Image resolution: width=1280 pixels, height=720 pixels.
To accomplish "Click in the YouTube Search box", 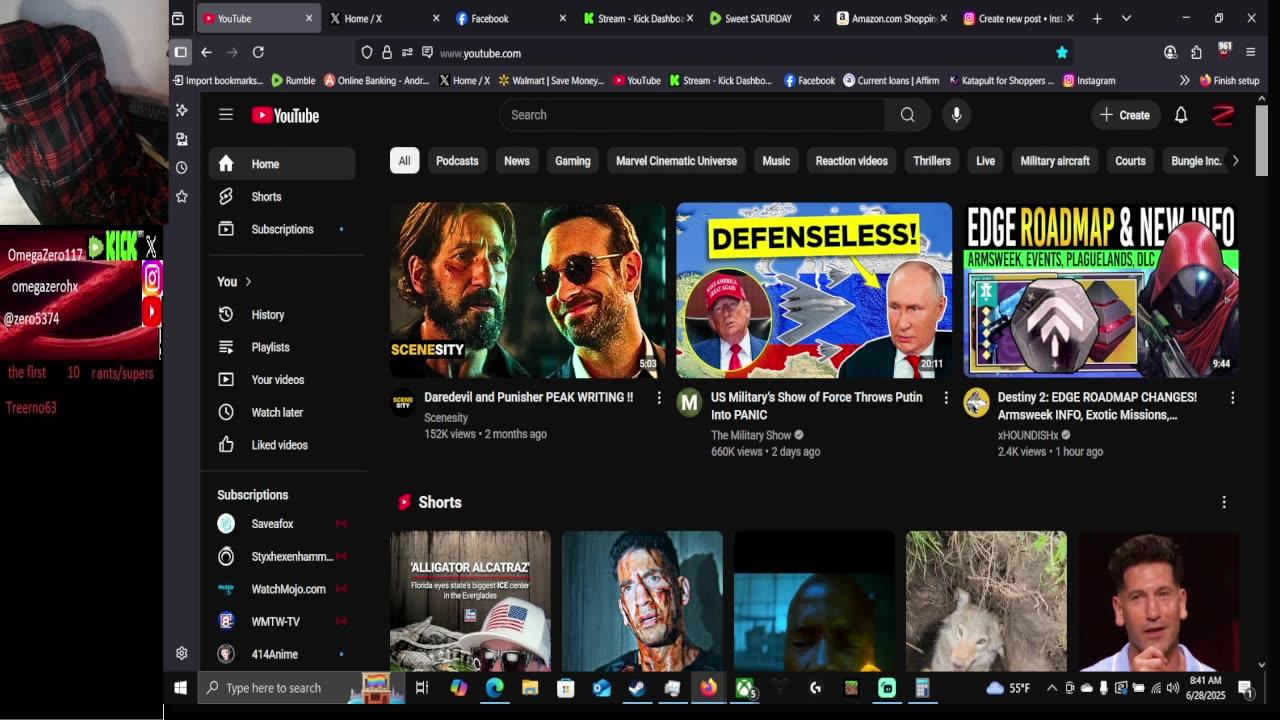I will pyautogui.click(x=692, y=115).
